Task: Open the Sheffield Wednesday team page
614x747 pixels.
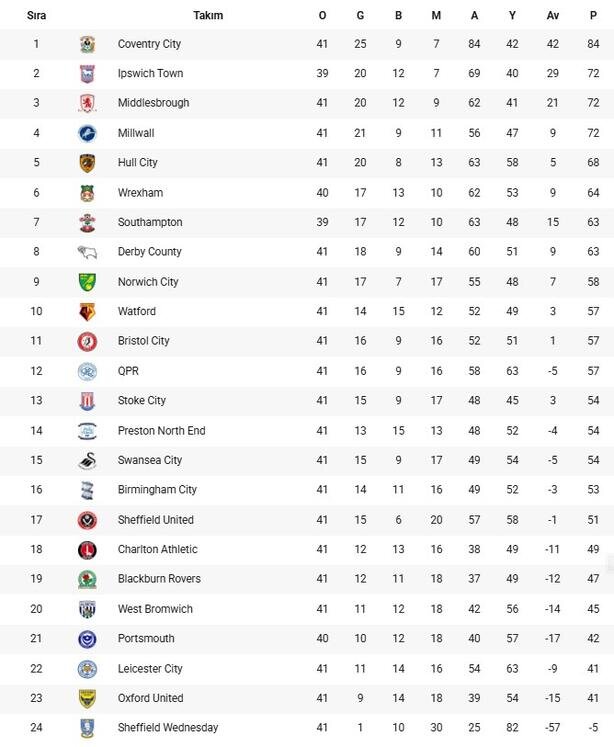Action: tap(167, 728)
